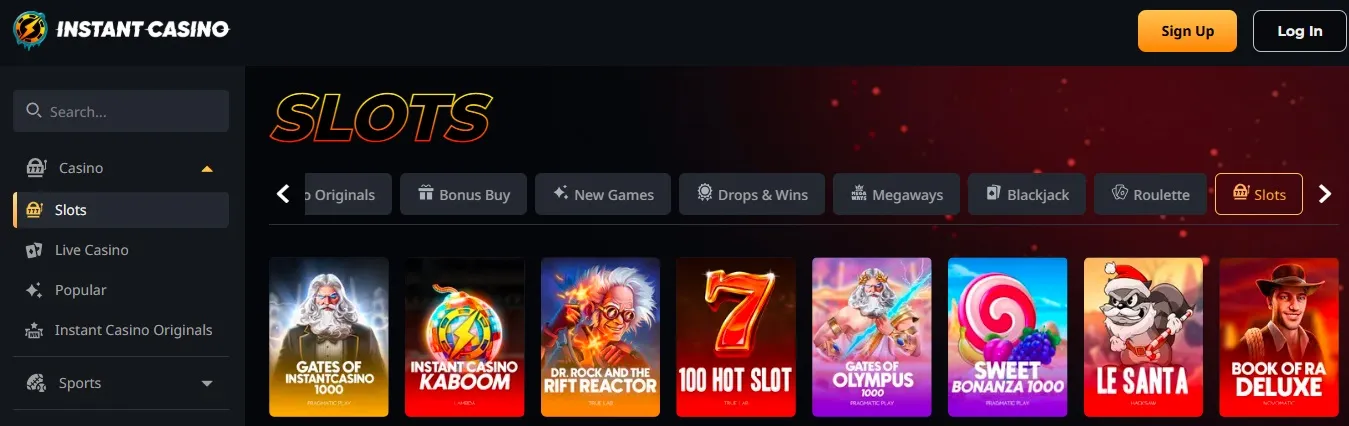Screen dimensions: 1349x426
Task: Show previous categories with the left arrow
Action: click(x=283, y=194)
